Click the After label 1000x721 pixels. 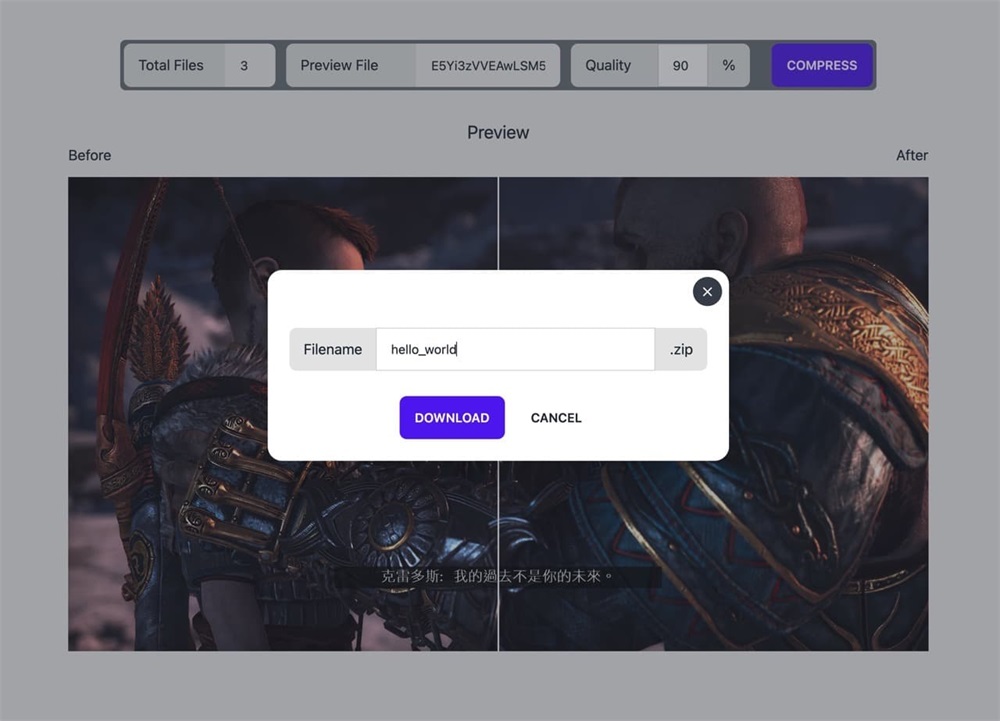(x=912, y=155)
